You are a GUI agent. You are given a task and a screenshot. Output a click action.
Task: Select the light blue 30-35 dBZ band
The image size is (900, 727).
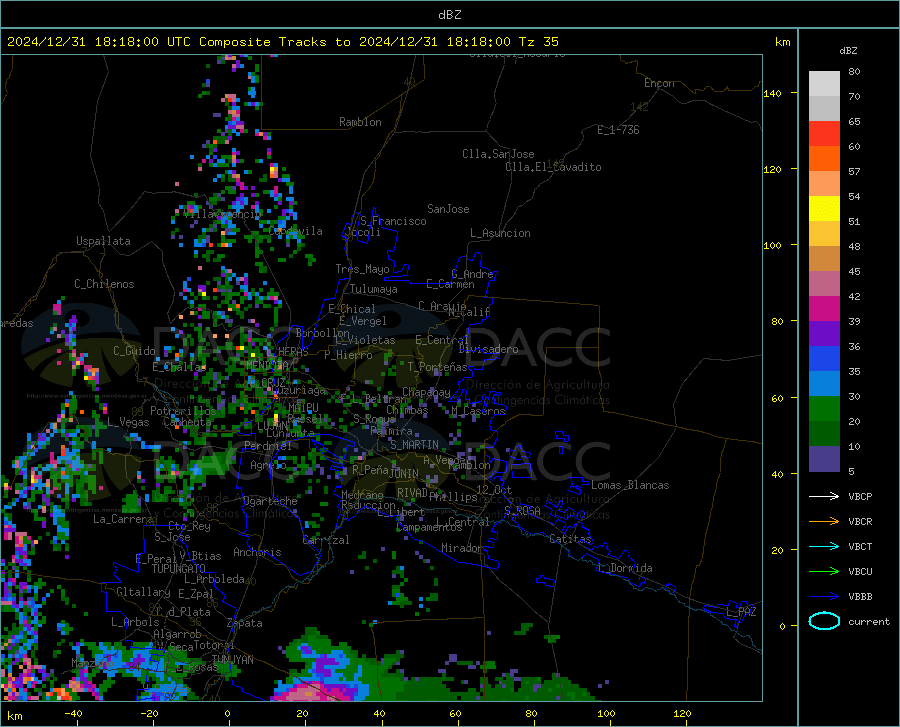[824, 384]
